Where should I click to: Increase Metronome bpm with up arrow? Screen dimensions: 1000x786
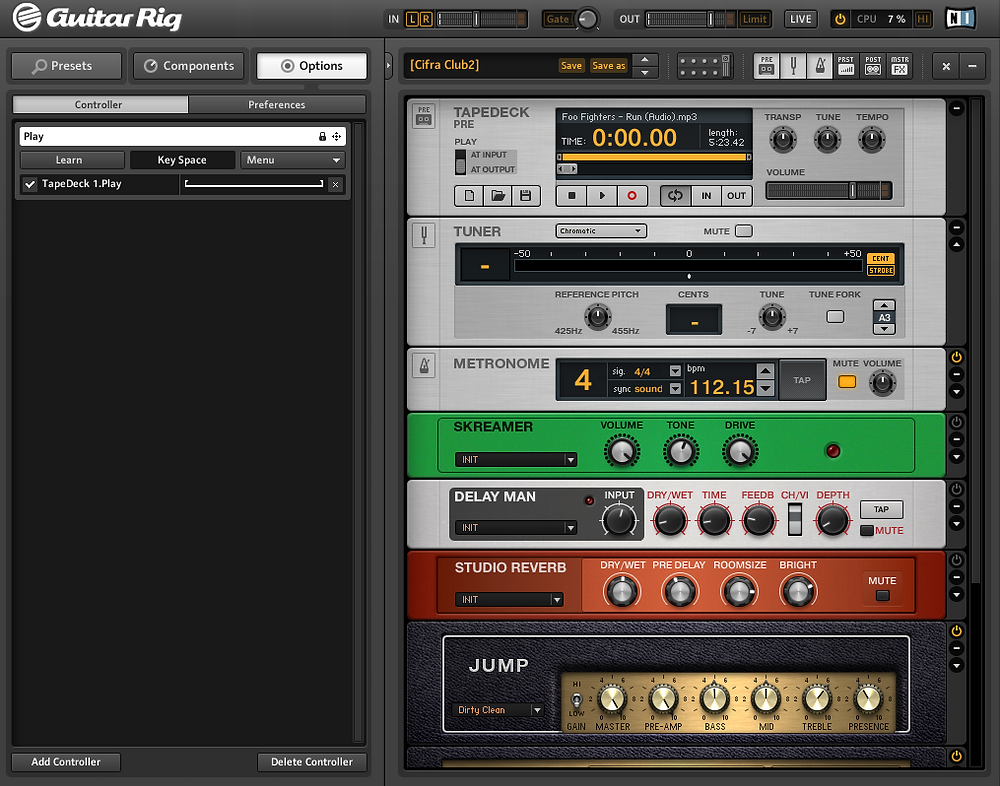point(765,371)
